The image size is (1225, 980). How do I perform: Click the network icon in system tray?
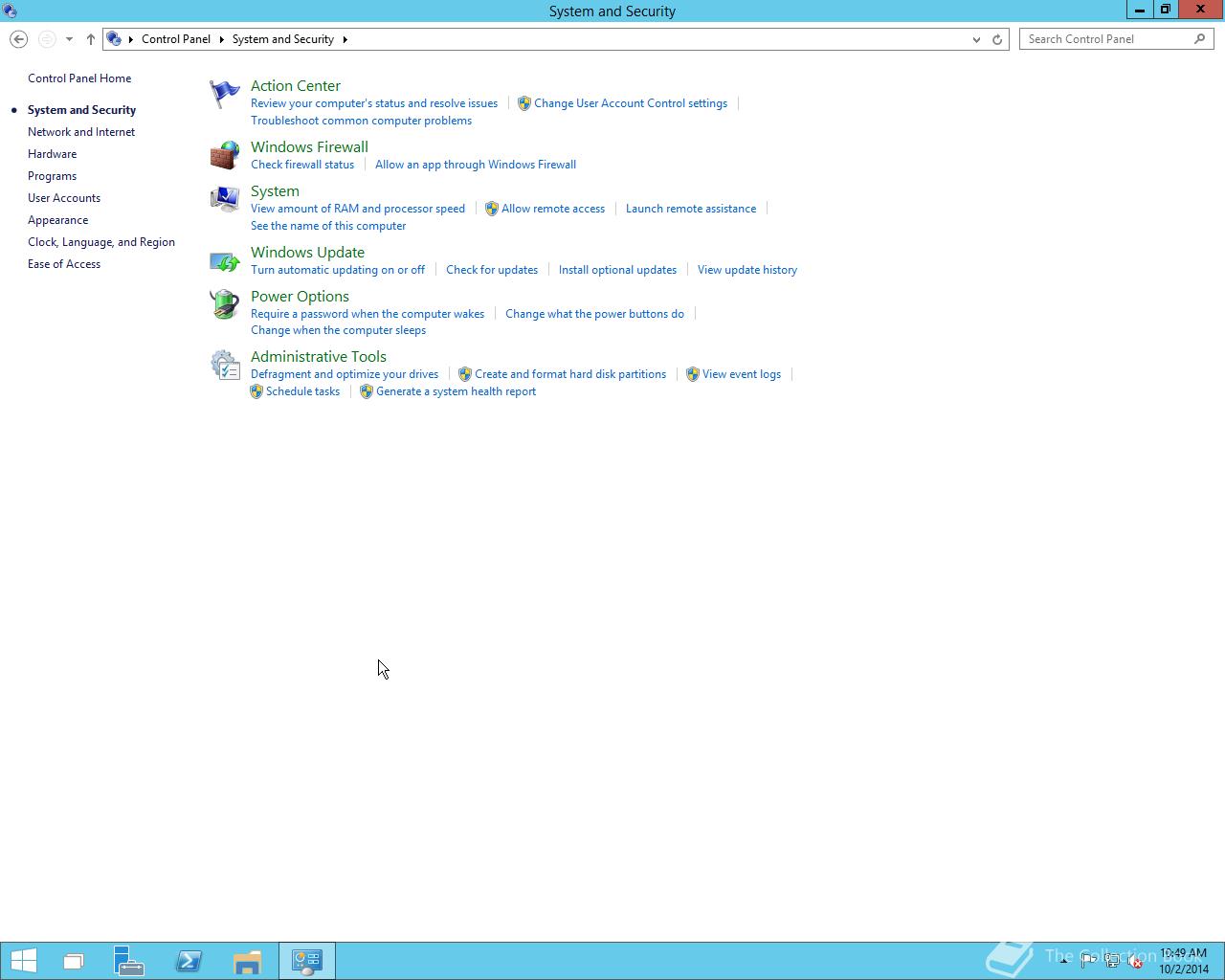tap(1112, 961)
